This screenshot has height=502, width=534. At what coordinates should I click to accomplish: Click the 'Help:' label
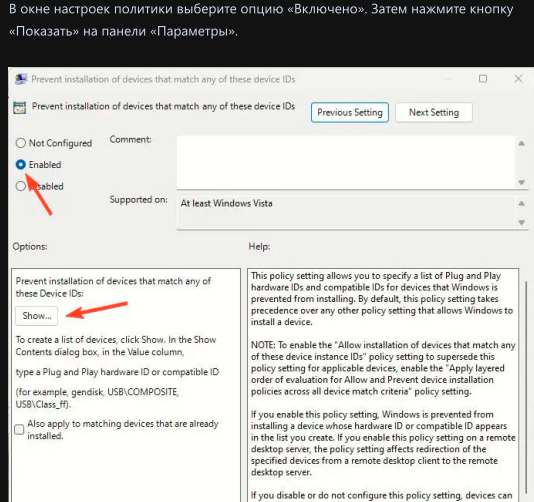click(259, 247)
